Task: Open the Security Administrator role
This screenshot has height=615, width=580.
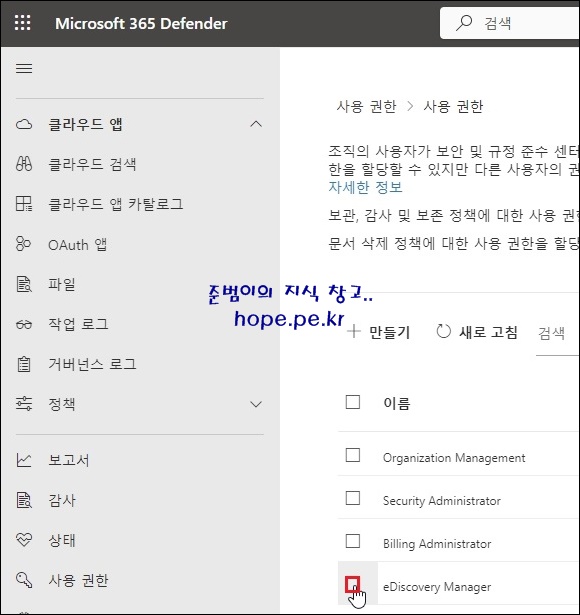Action: click(x=442, y=500)
